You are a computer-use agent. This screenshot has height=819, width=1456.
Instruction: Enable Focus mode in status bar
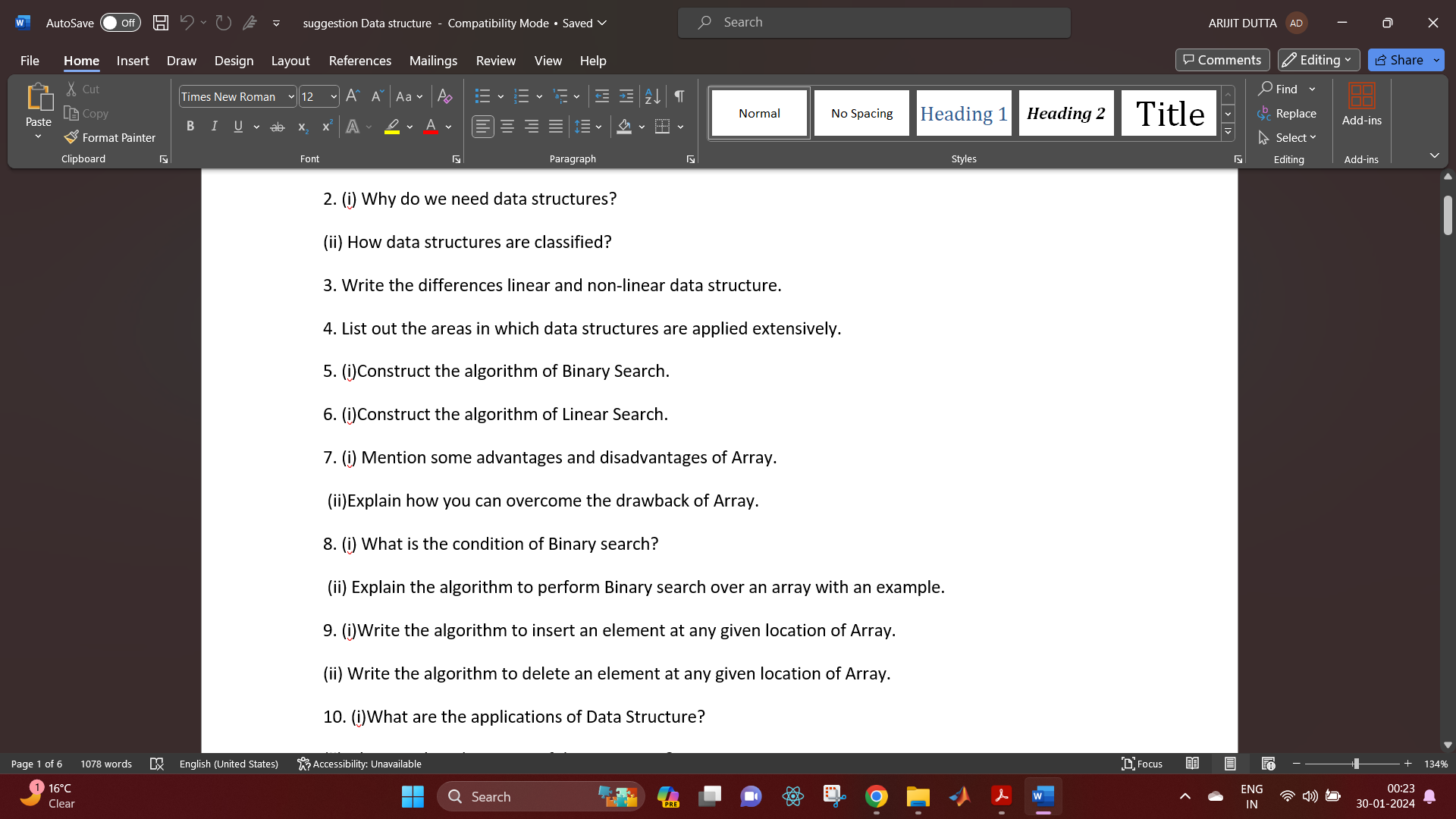pos(1142,764)
